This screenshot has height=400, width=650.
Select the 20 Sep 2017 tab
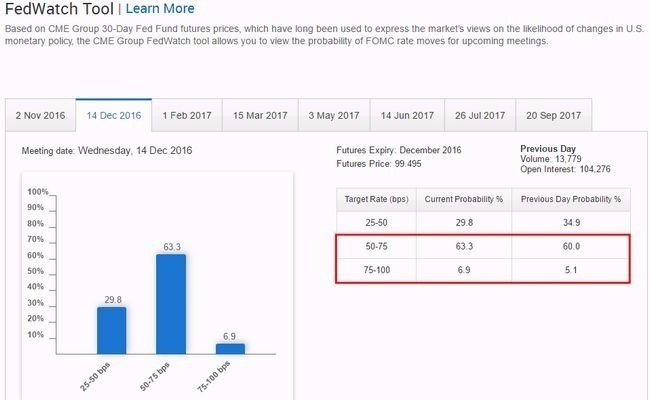tap(553, 115)
